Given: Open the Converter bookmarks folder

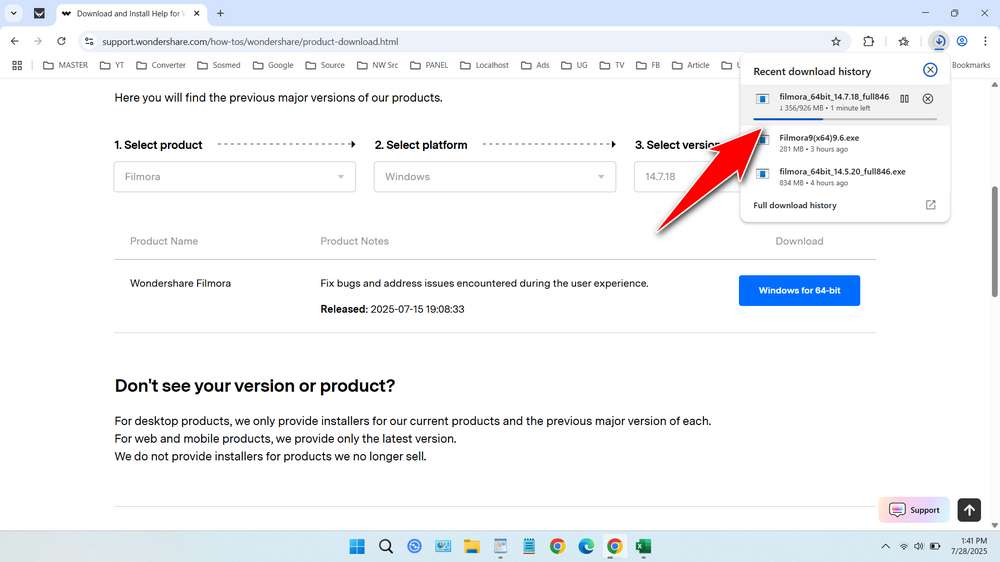Looking at the screenshot, I should coord(161,65).
